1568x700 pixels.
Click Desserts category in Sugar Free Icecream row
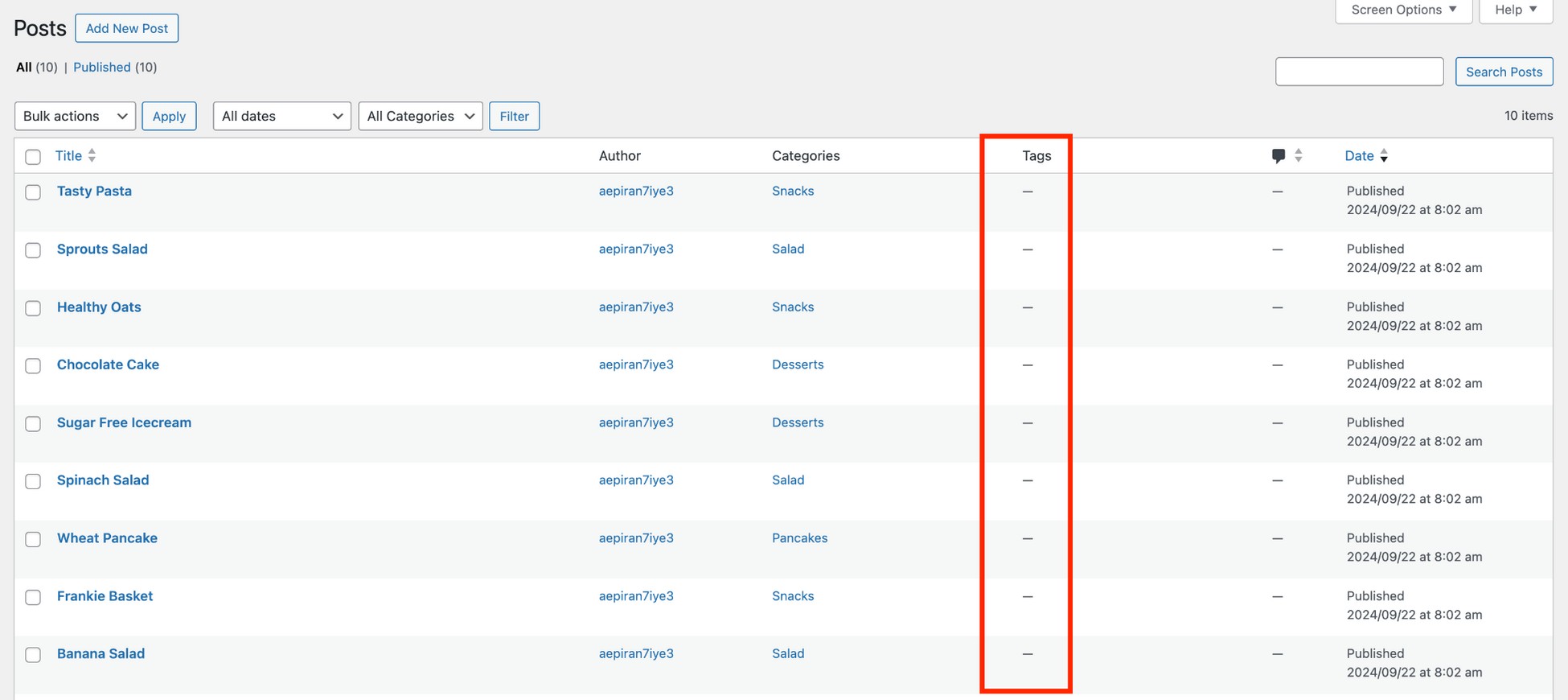pyautogui.click(x=798, y=422)
